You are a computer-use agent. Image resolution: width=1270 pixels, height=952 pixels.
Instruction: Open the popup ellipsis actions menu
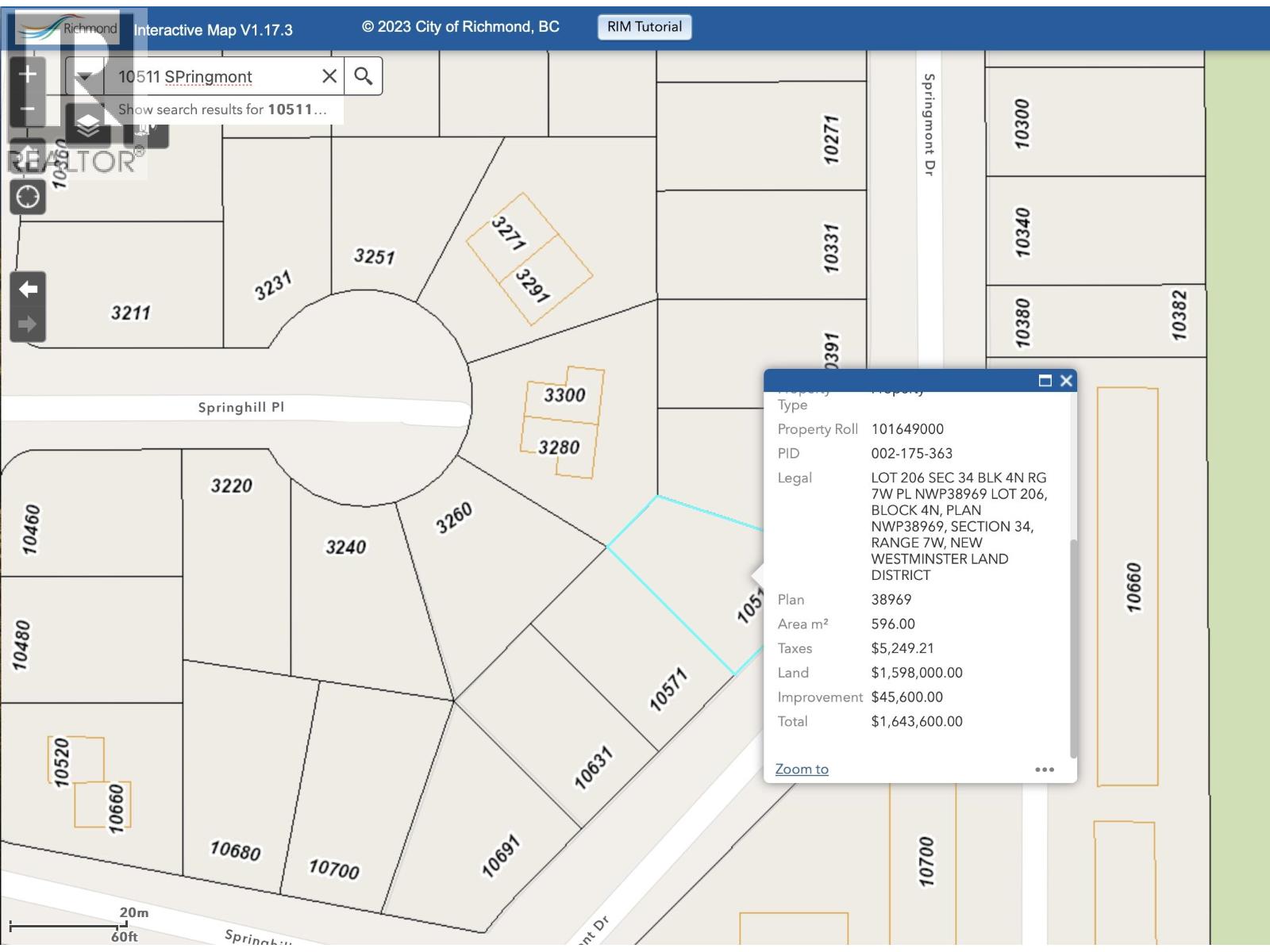tap(1045, 769)
